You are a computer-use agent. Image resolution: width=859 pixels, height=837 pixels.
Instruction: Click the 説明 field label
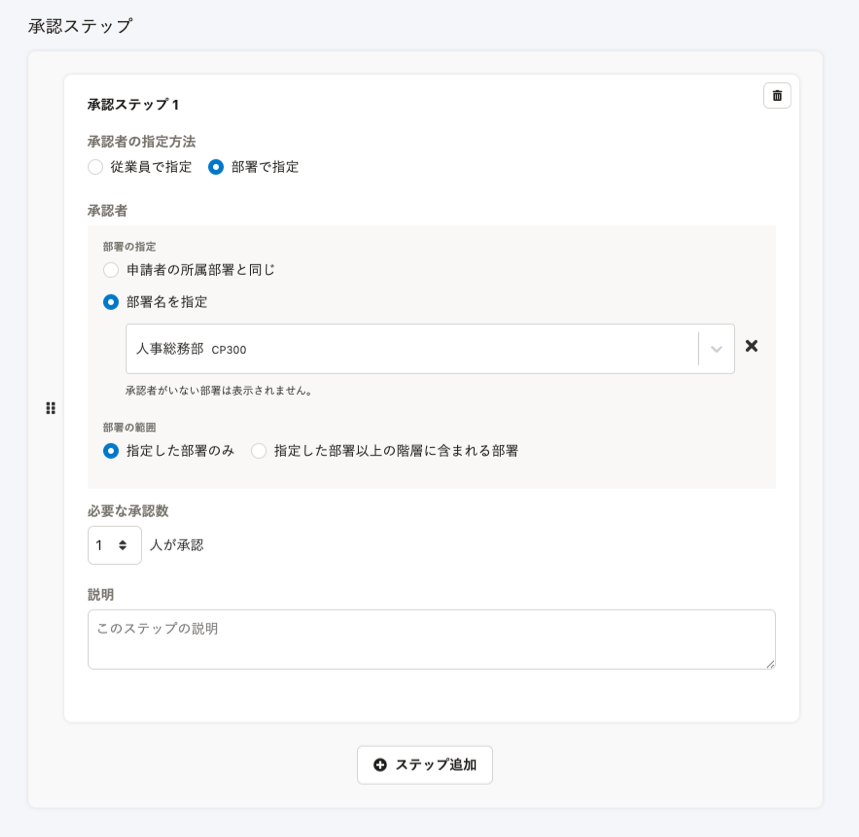101,595
